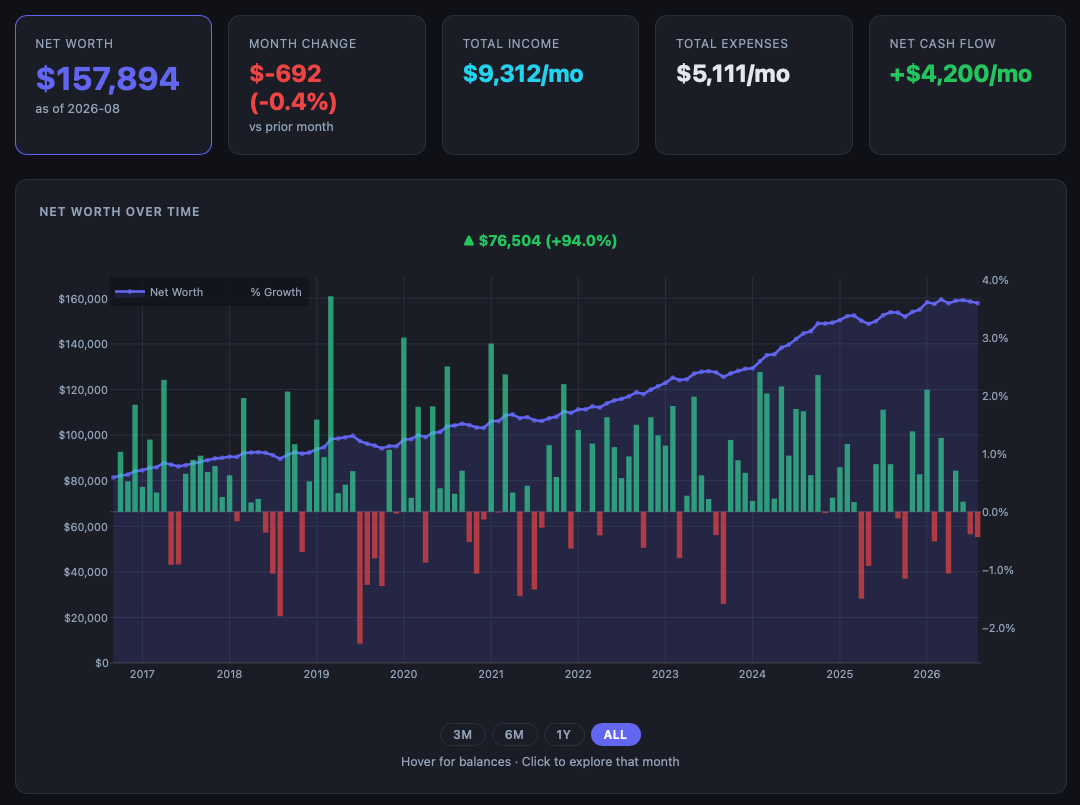Image resolution: width=1080 pixels, height=805 pixels.
Task: Click the $-692 (-0.4%) change value
Action: (293, 87)
